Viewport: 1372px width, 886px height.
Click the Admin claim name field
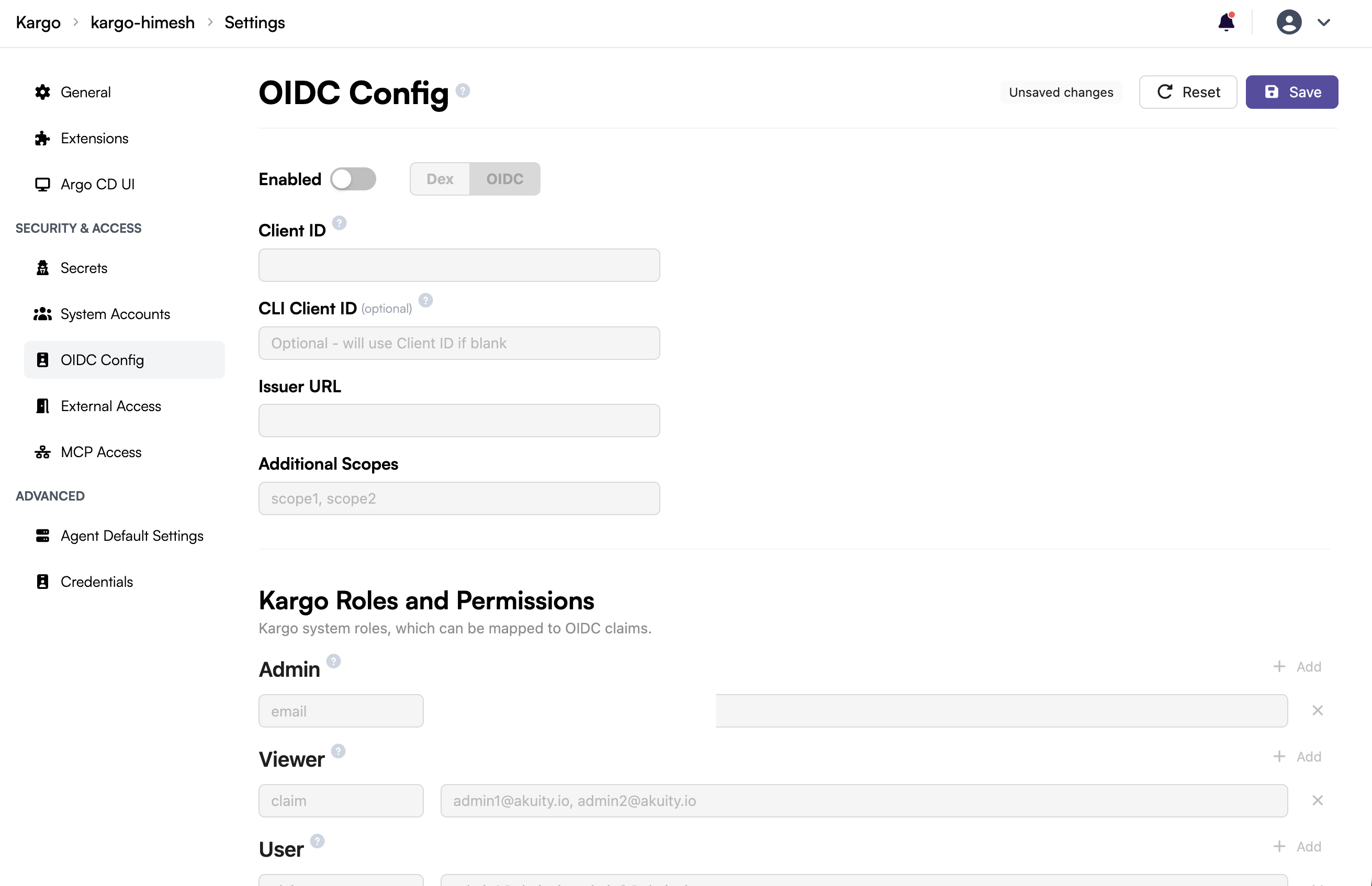(341, 711)
